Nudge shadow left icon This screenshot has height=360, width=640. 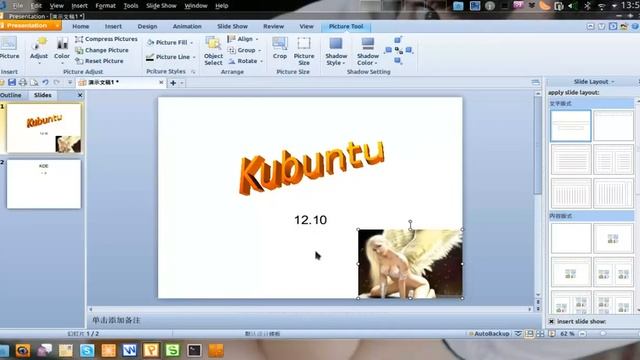tap(388, 50)
